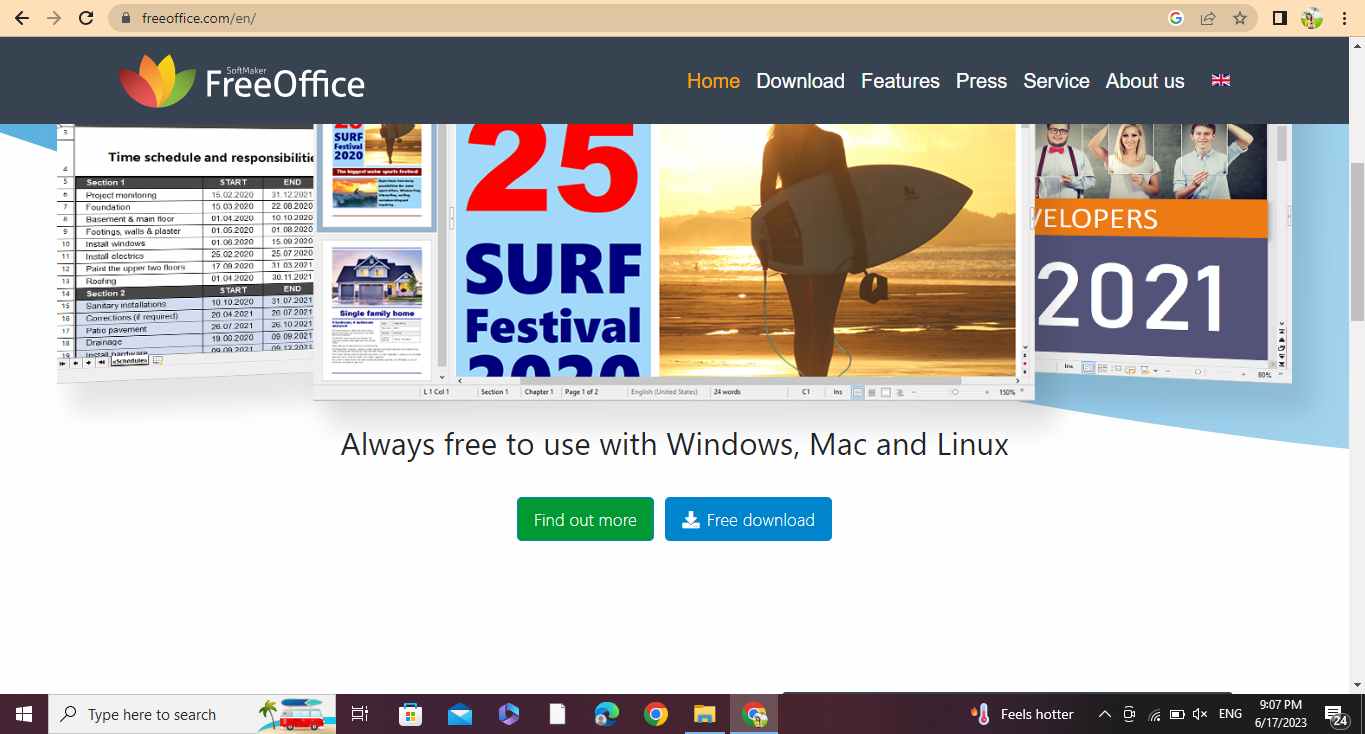The image size is (1365, 734).
Task: Click the About us link
Action: (x=1145, y=81)
